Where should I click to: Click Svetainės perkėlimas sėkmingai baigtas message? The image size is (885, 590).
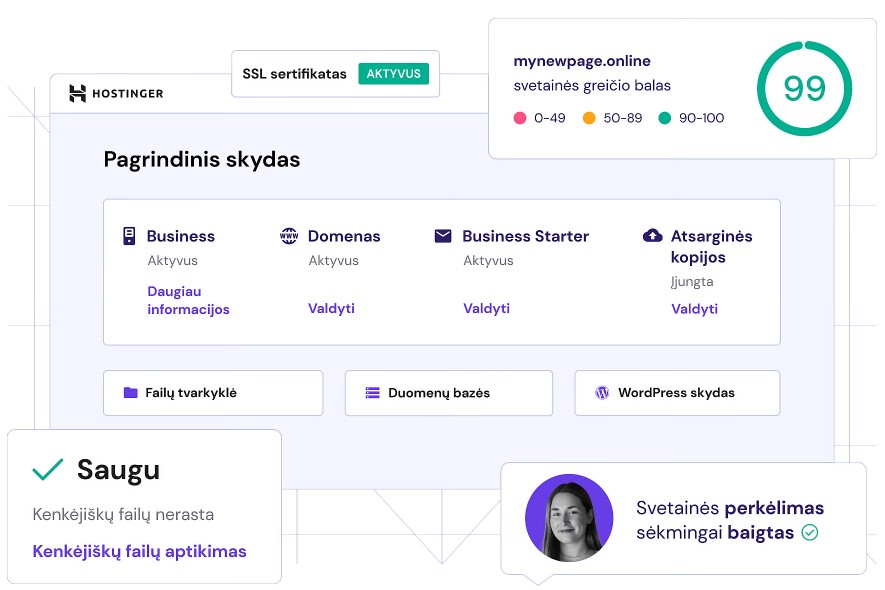coord(730,520)
